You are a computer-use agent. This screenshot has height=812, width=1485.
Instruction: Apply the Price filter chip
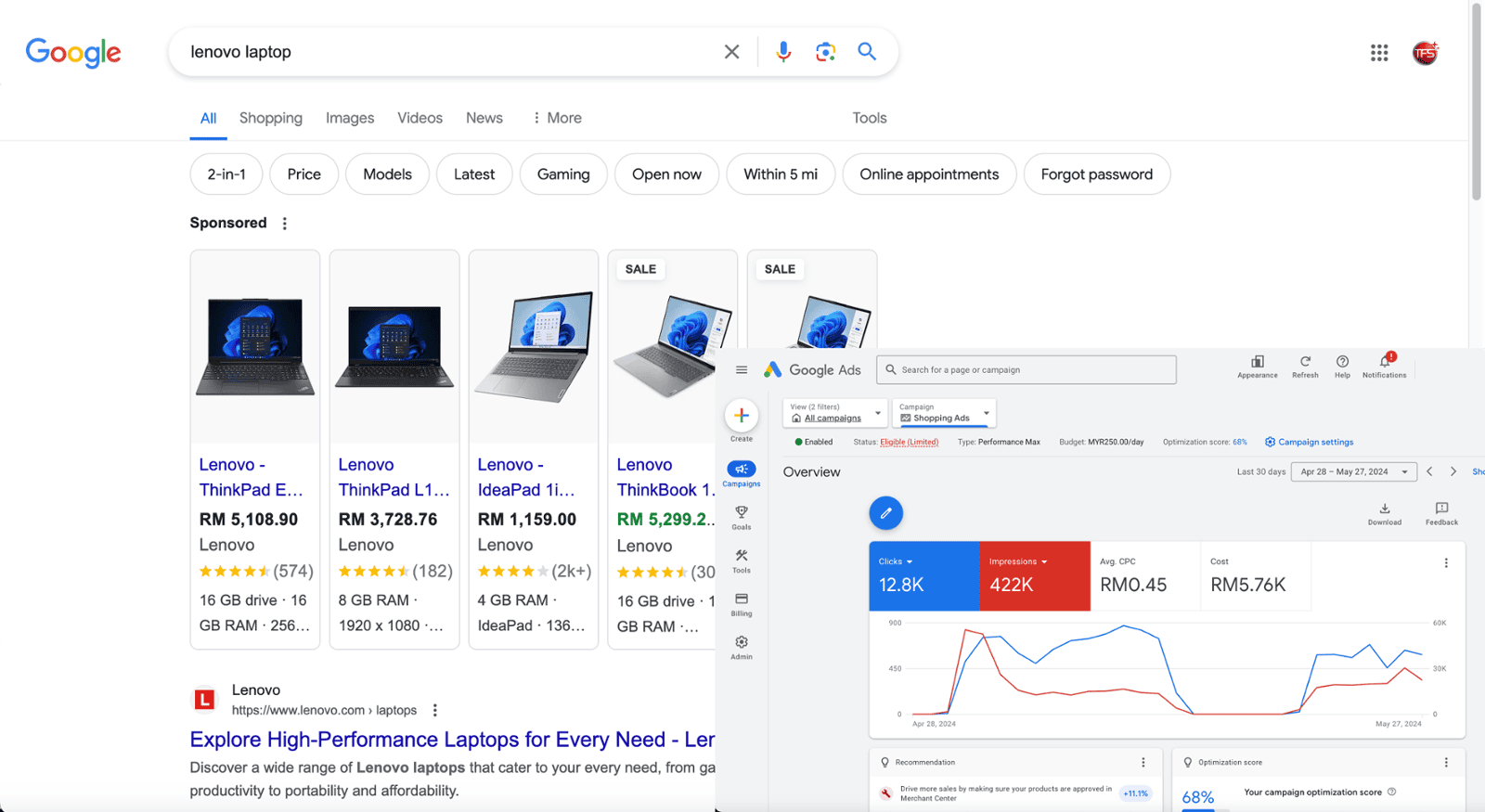[x=304, y=174]
